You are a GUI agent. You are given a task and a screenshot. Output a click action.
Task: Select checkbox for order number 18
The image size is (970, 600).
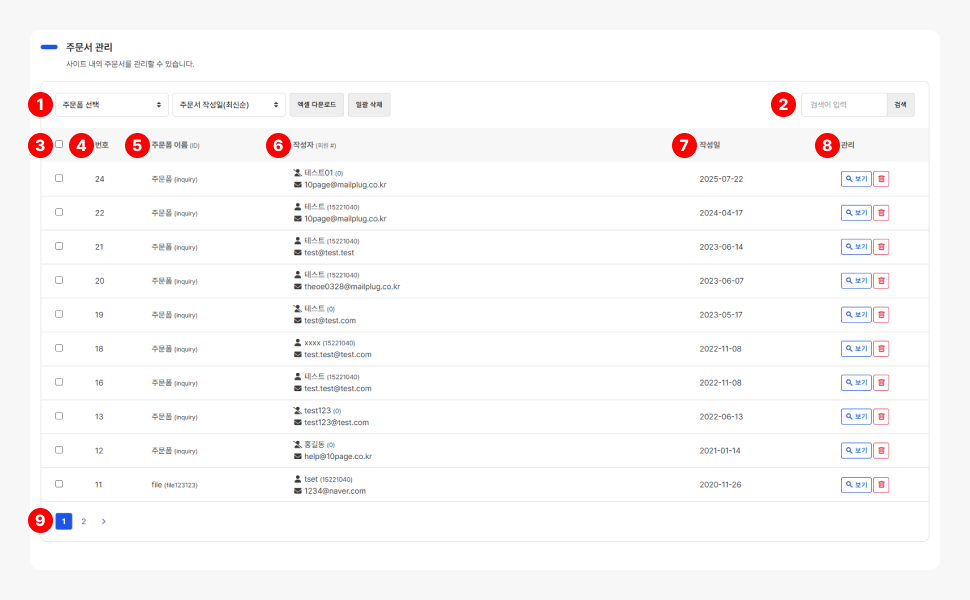59,348
